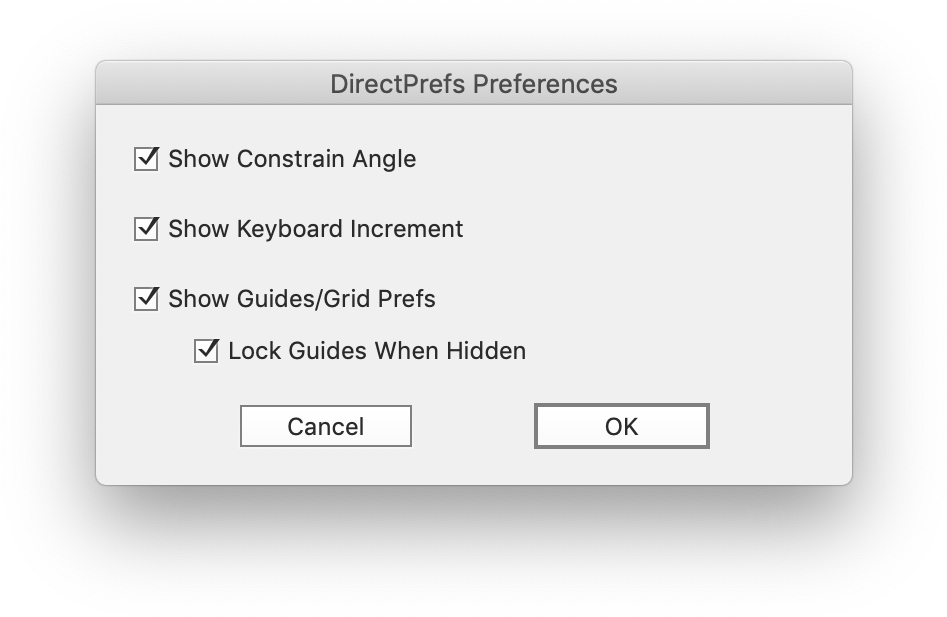Confirm preferences with the OK button
This screenshot has width=947, height=617.
[621, 426]
